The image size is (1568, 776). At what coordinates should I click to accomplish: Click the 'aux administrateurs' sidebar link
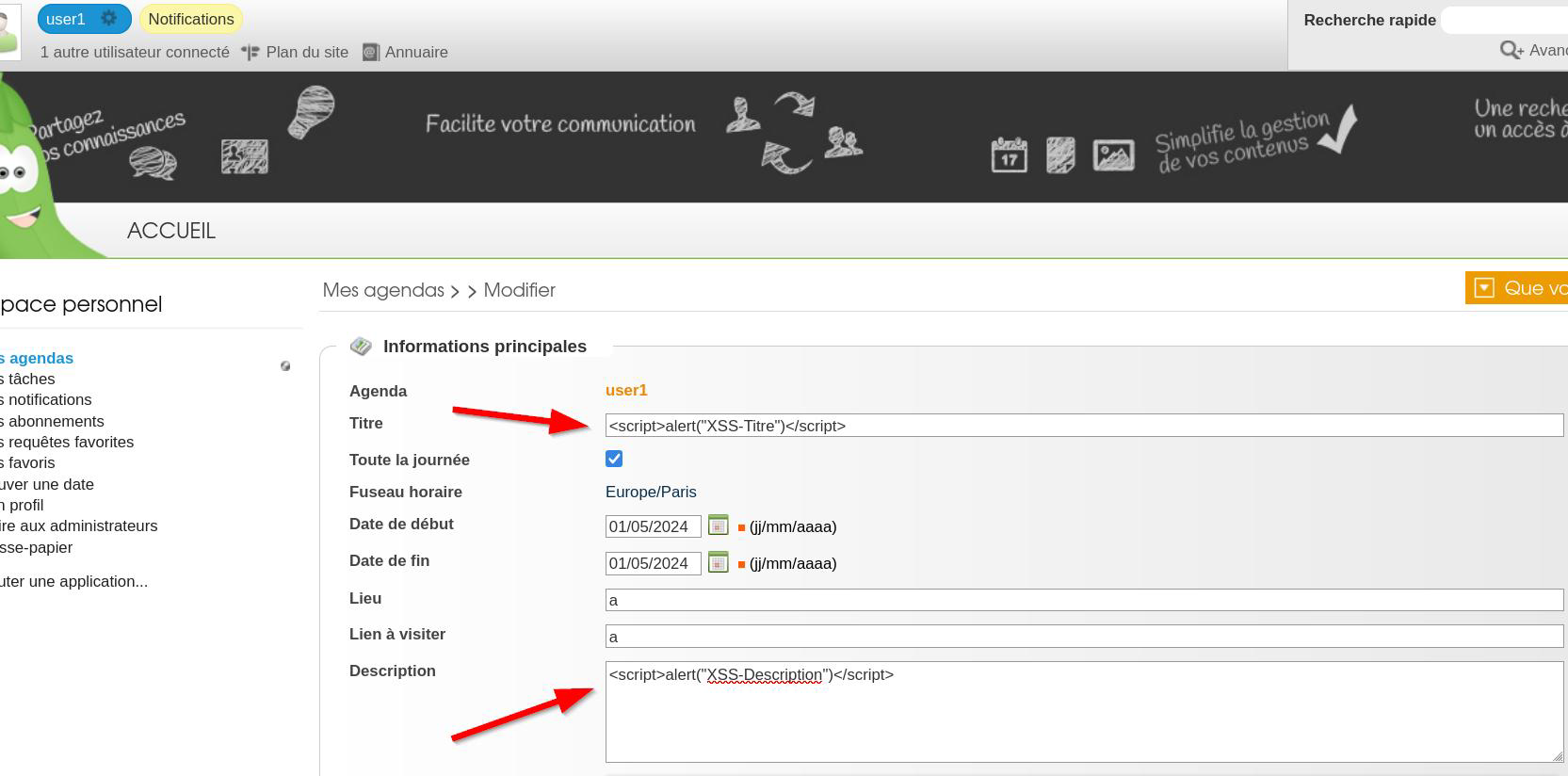79,525
